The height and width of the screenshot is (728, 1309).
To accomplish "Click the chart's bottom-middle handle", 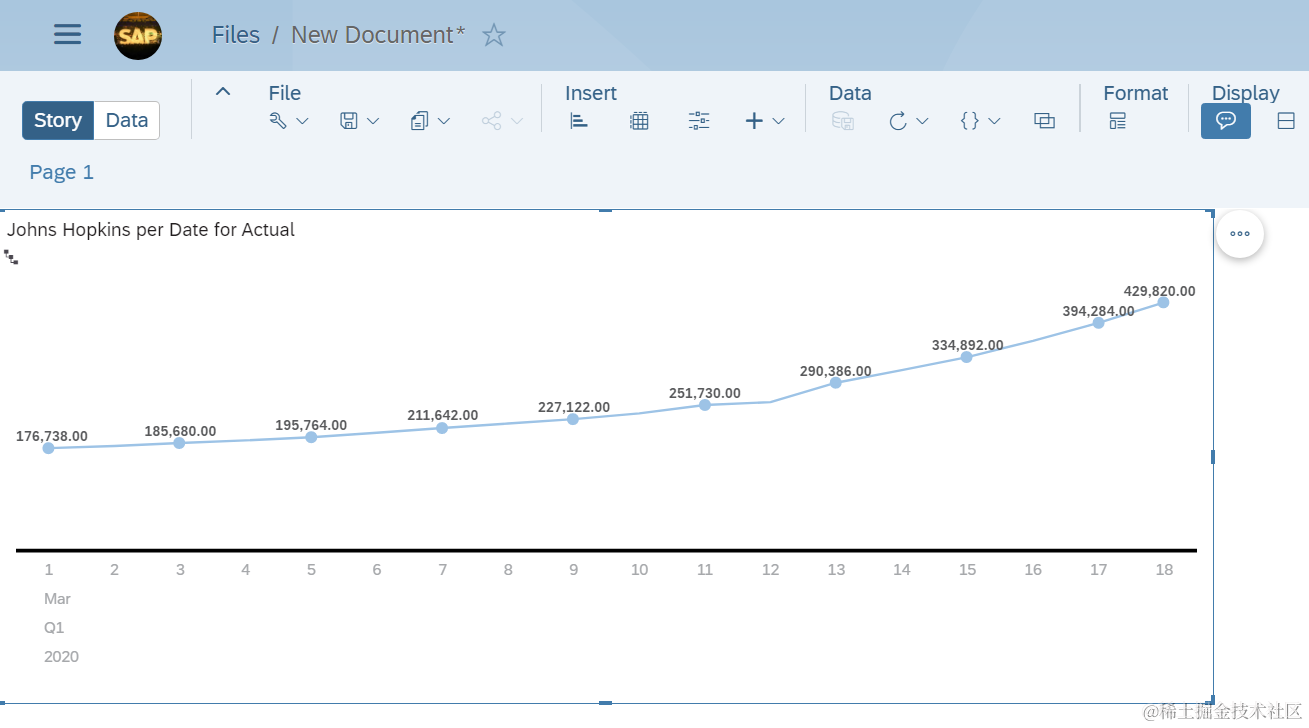I will tap(605, 703).
